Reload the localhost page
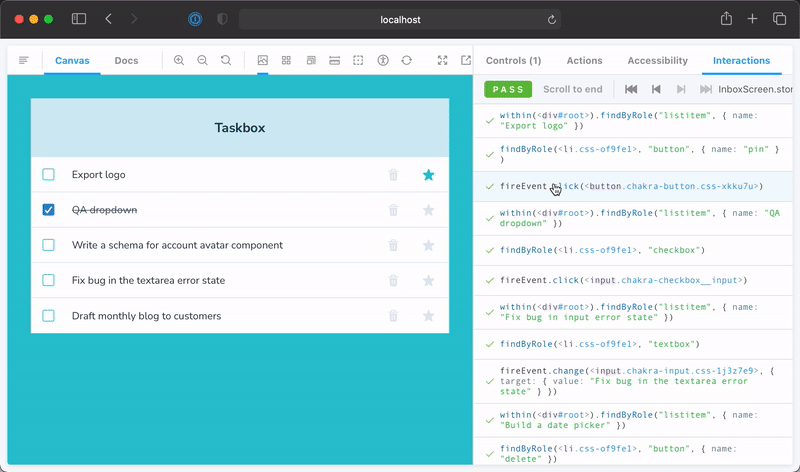 point(552,19)
